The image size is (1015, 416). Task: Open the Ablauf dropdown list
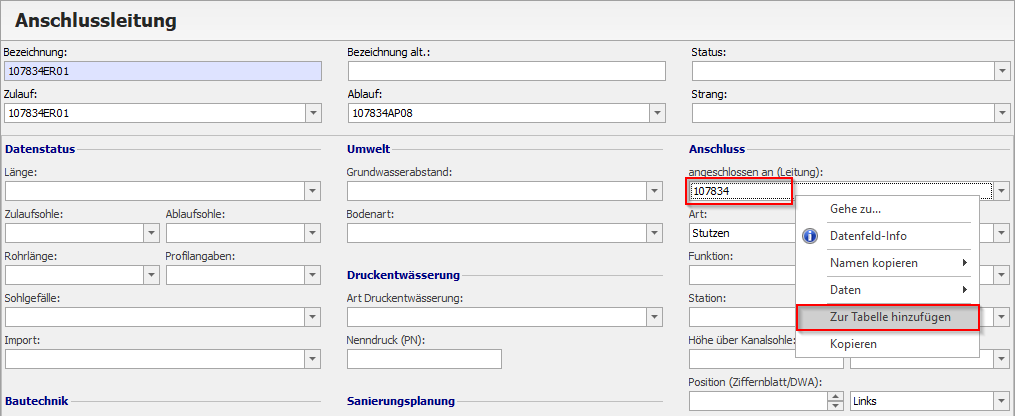(657, 113)
